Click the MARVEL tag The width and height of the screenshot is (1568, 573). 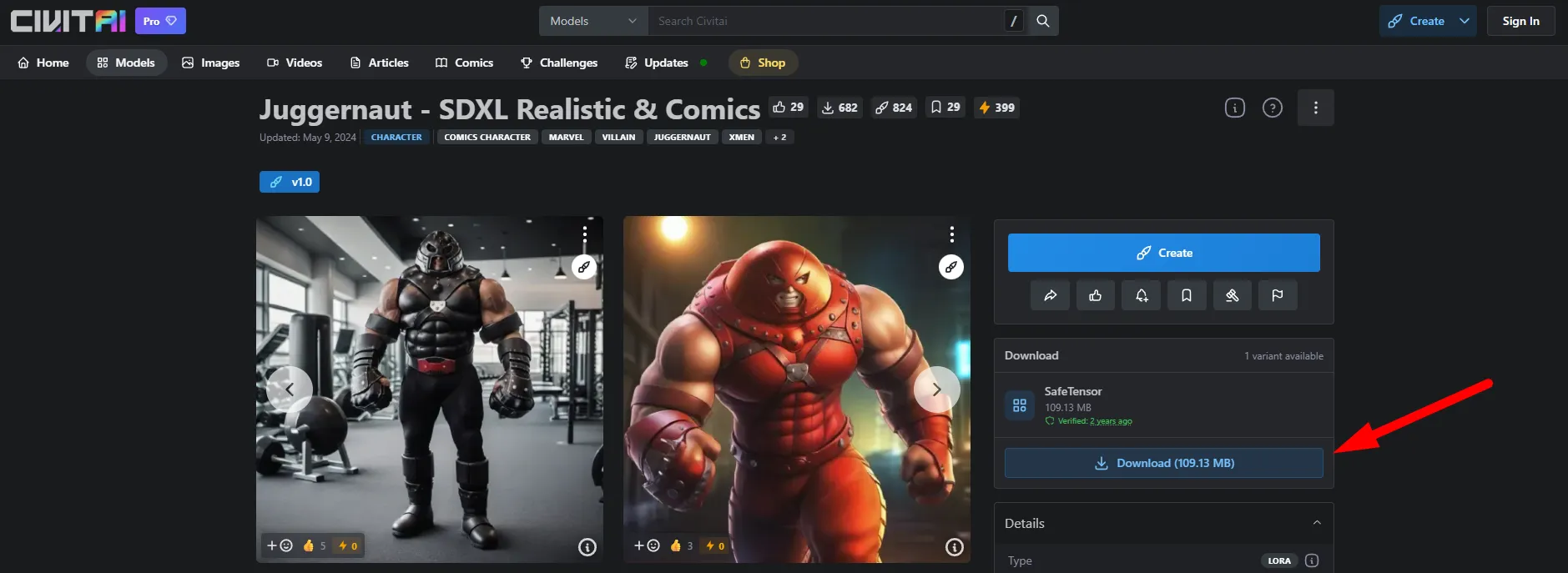click(566, 137)
